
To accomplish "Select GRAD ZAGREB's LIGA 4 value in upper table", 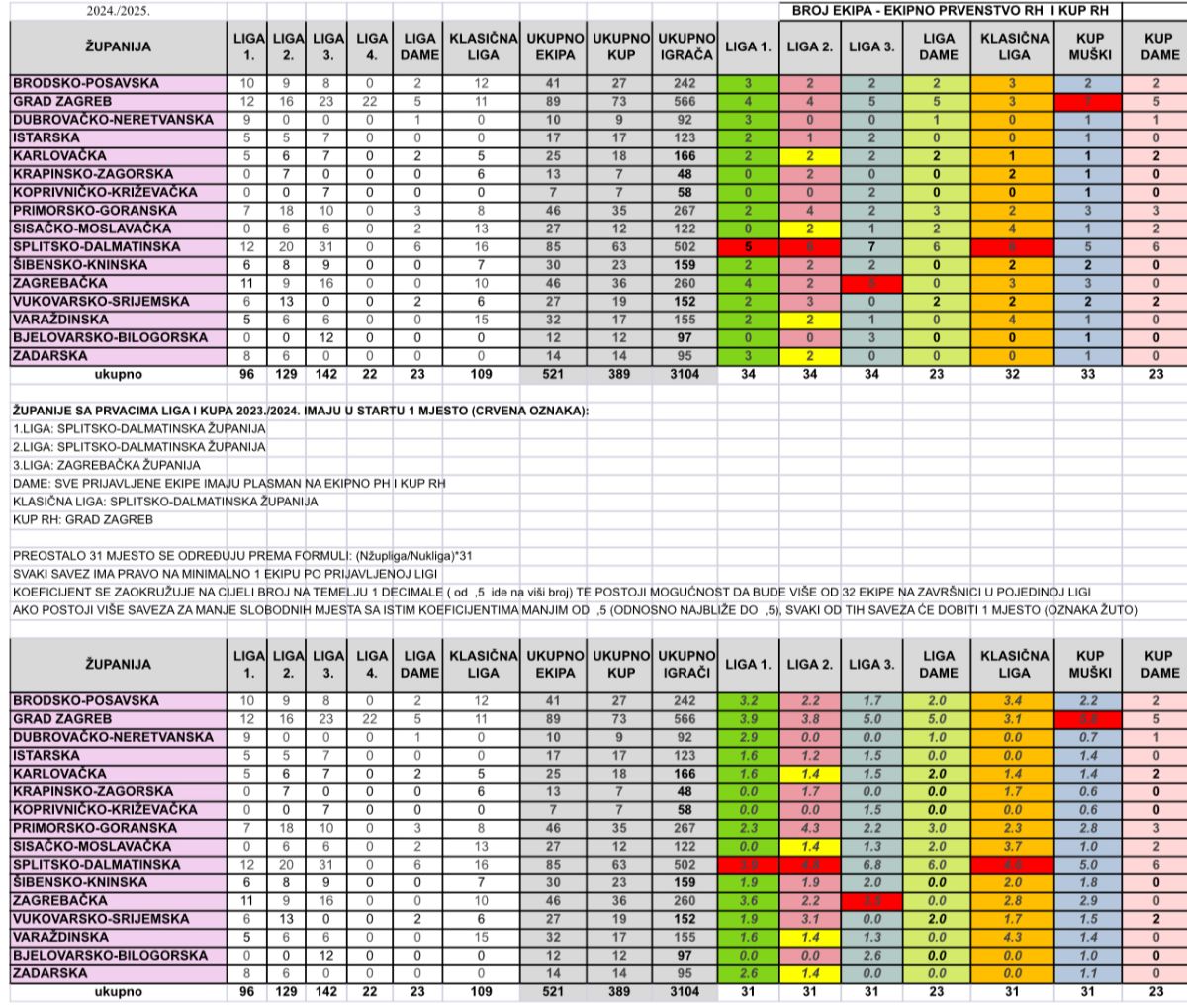I will [371, 102].
